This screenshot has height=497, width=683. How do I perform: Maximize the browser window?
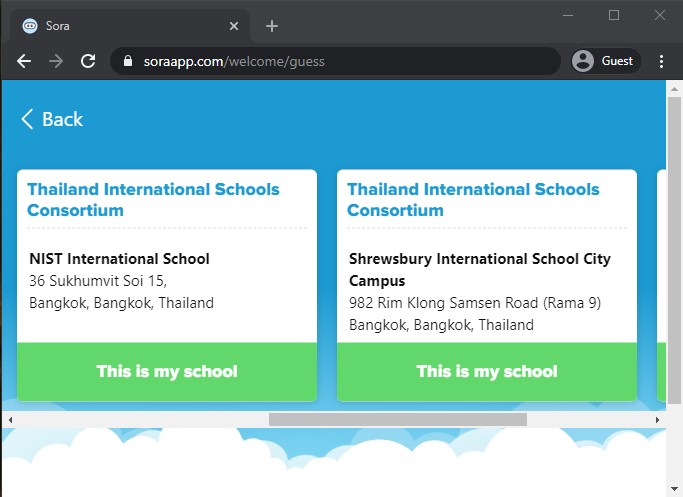click(614, 15)
